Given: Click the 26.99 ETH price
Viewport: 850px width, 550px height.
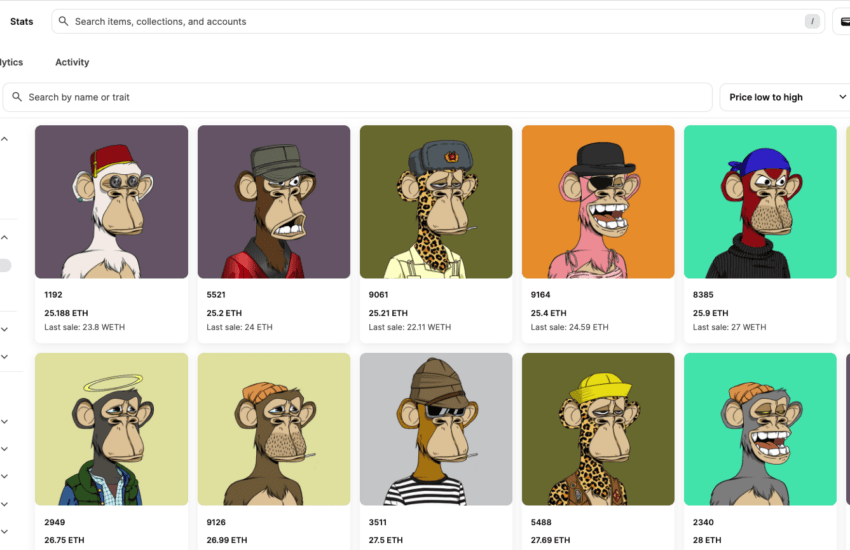Looking at the screenshot, I should pyautogui.click(x=227, y=540).
